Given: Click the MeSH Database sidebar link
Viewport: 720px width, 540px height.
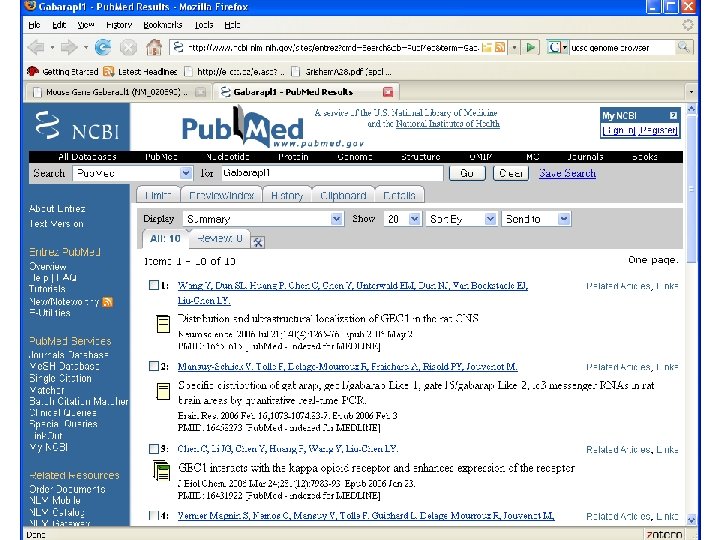Looking at the screenshot, I should [x=64, y=366].
